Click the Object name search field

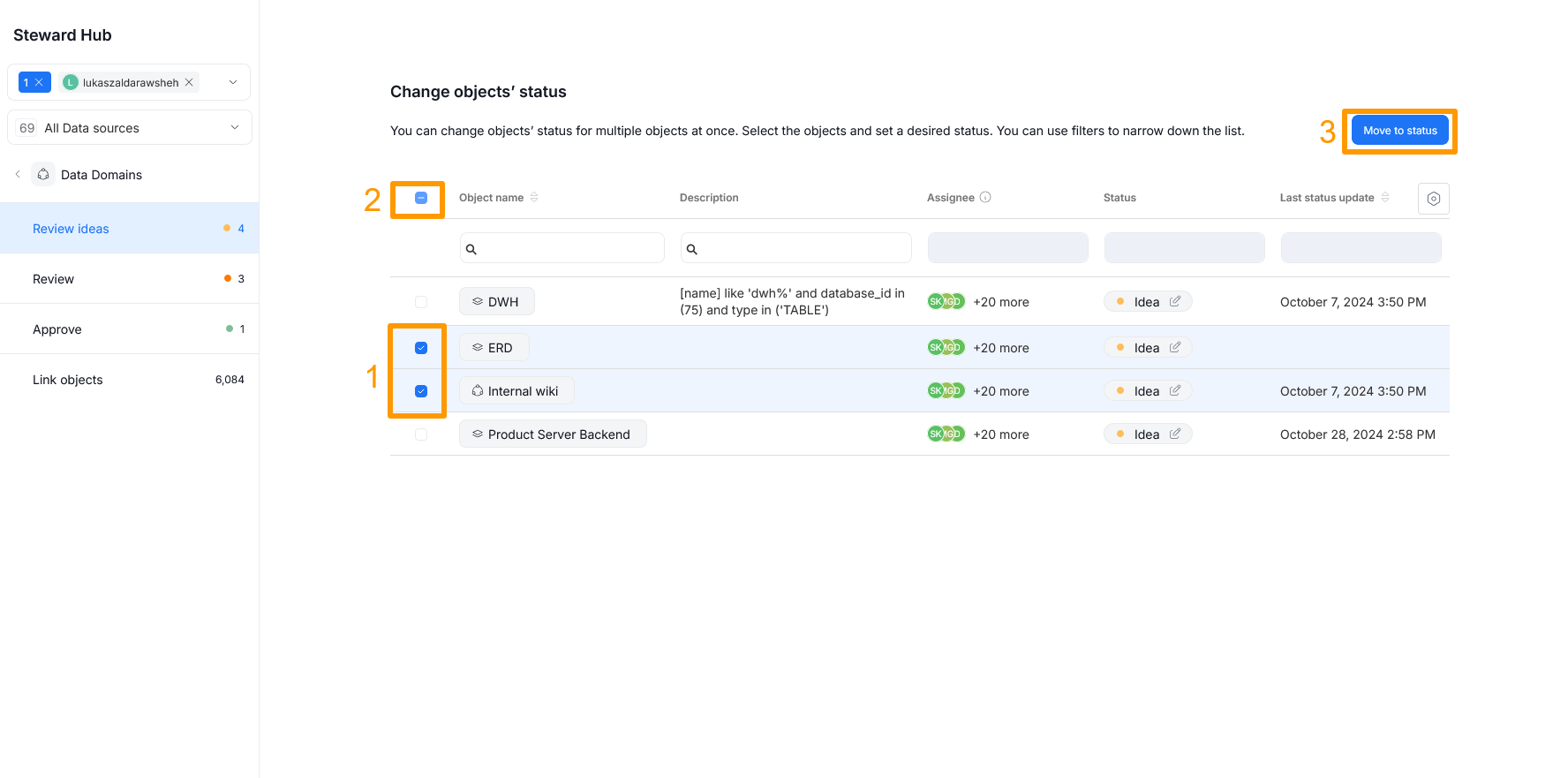coord(562,248)
